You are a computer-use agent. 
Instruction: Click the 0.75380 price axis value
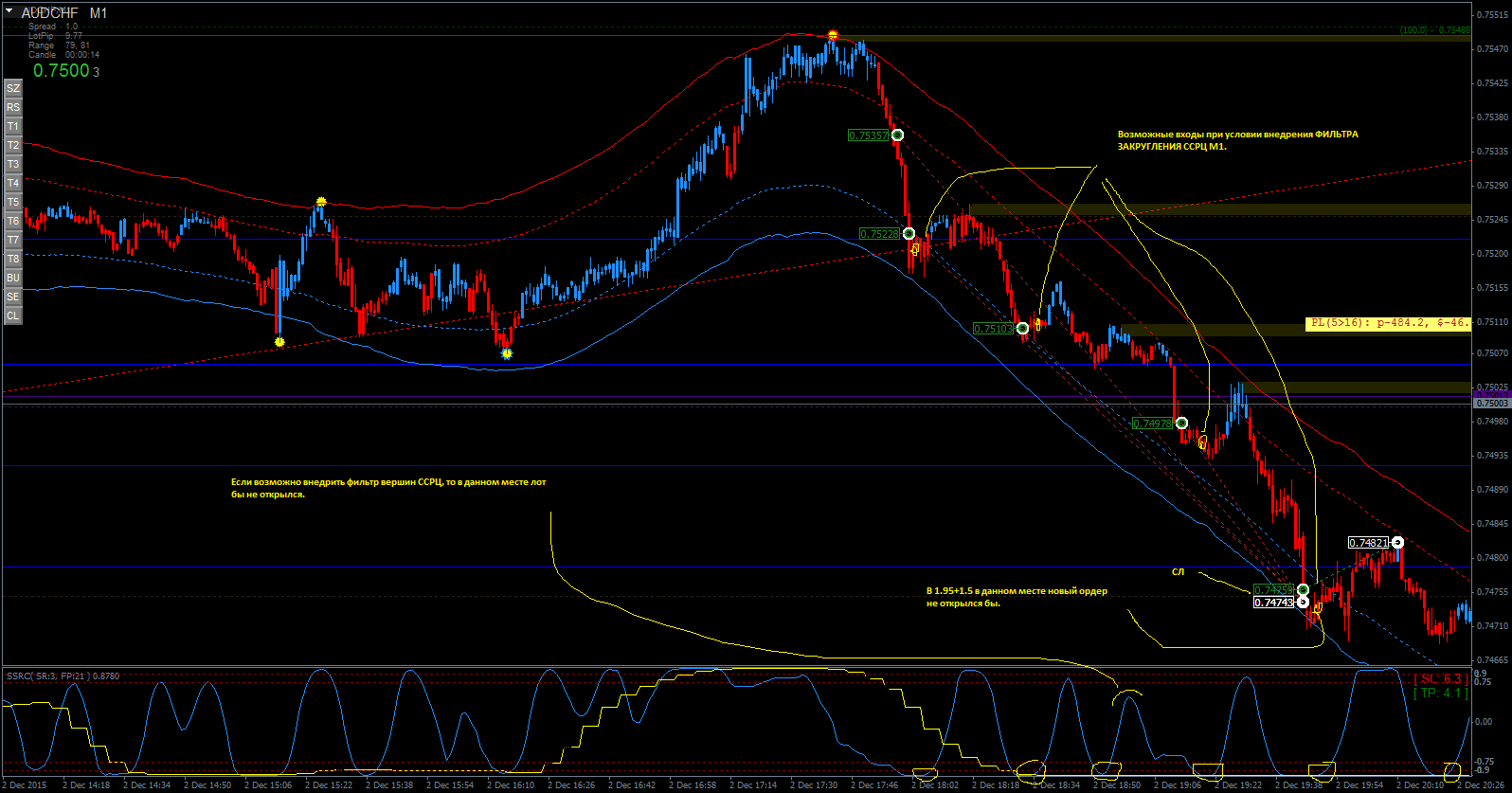1492,117
